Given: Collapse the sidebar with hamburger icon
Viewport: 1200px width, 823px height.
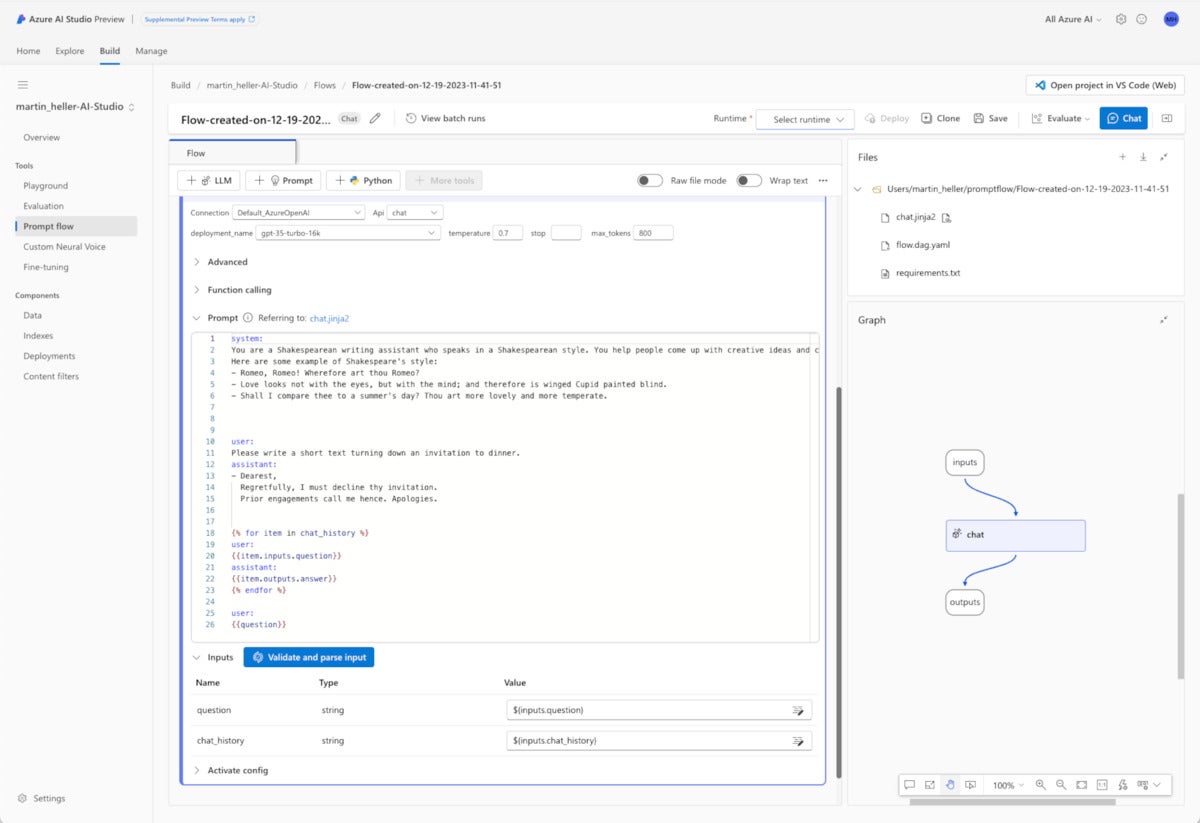Looking at the screenshot, I should pos(23,85).
